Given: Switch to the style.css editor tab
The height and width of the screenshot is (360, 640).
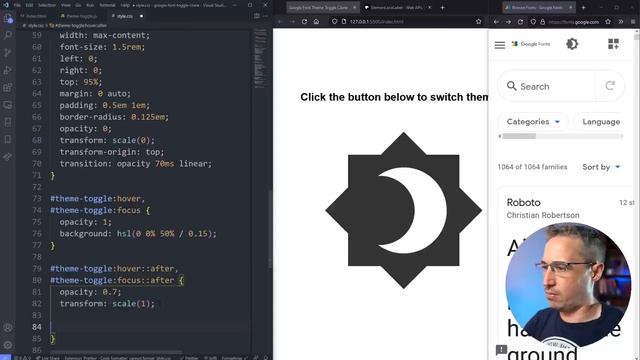Looking at the screenshot, I should [124, 16].
